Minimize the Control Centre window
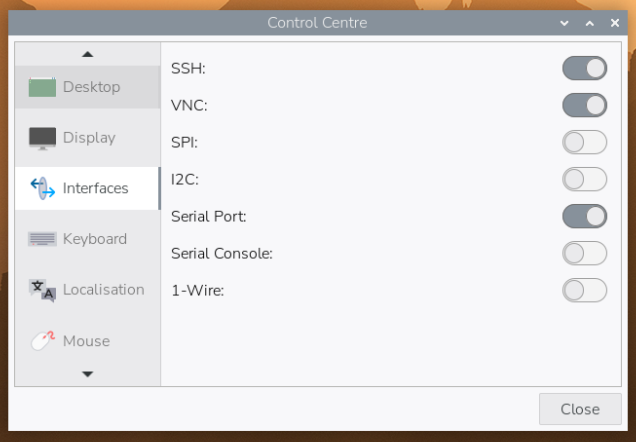The width and height of the screenshot is (636, 442). coord(566,22)
